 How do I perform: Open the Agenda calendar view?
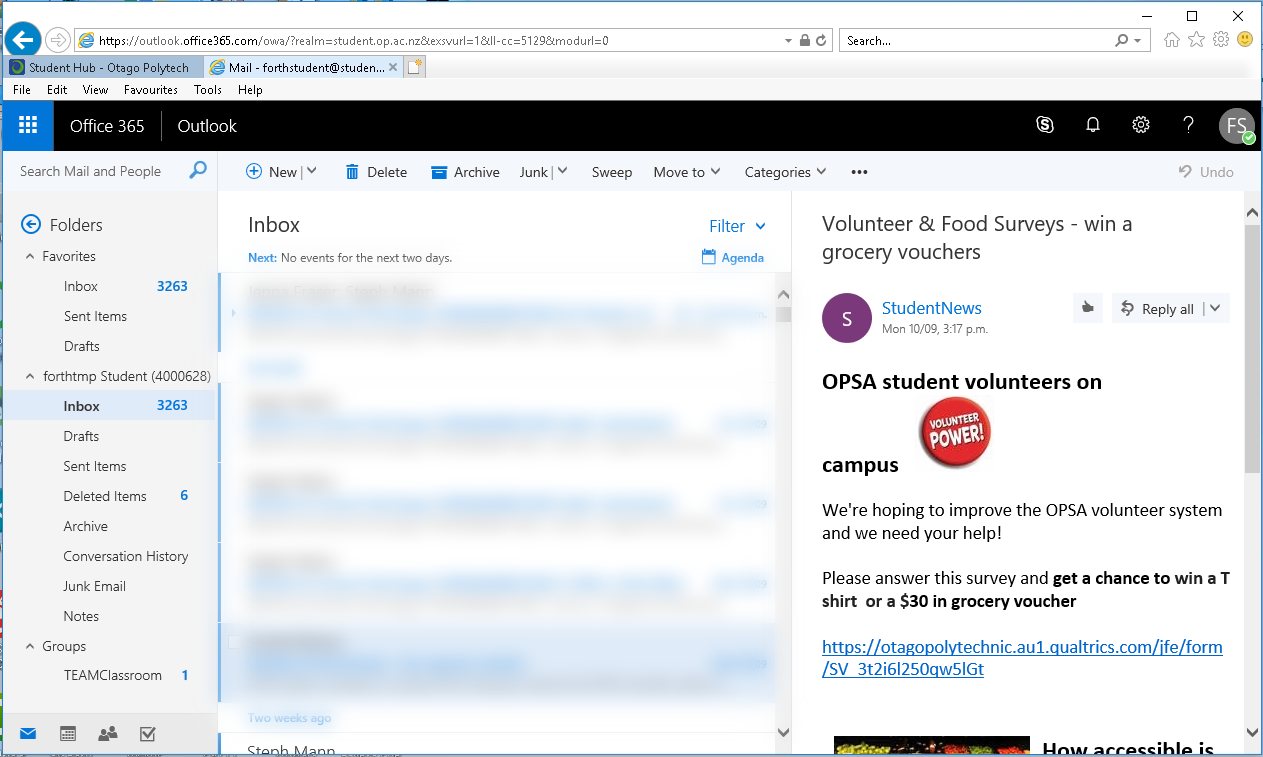(x=733, y=257)
